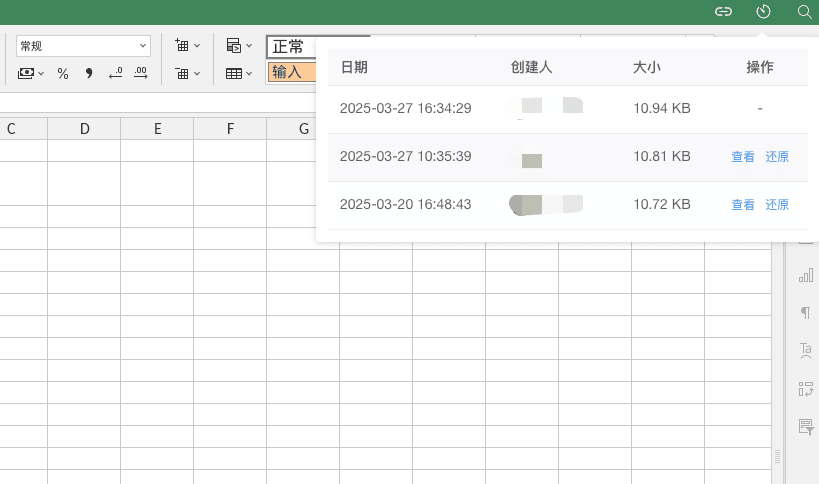
Task: Click the 创建人 column heading
Action: [x=531, y=67]
